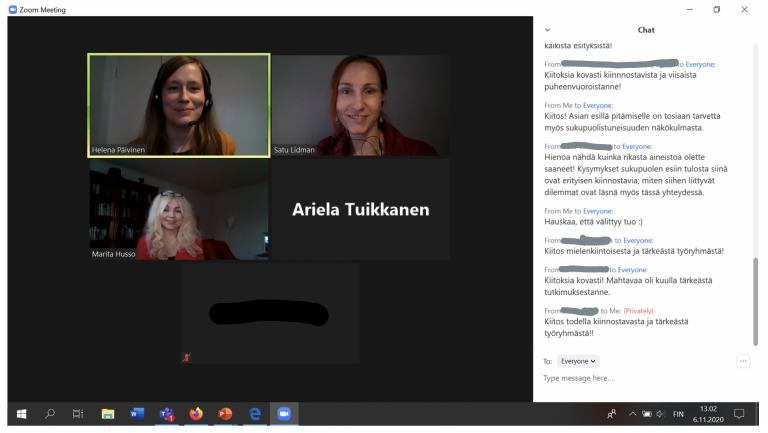The image size is (768, 433).
Task: Click the 'Type message here...' field
Action: (x=640, y=378)
